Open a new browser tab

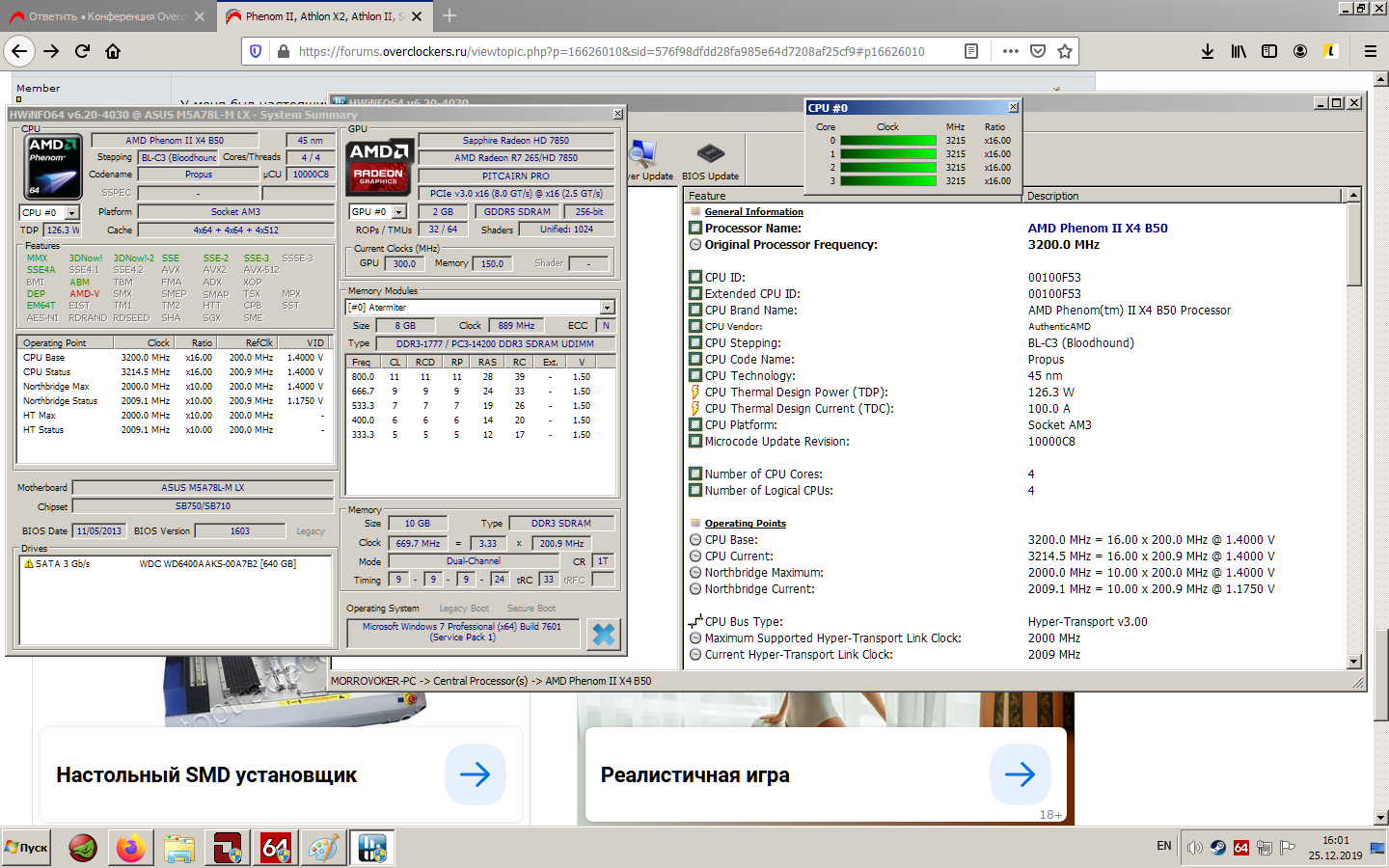pyautogui.click(x=449, y=15)
